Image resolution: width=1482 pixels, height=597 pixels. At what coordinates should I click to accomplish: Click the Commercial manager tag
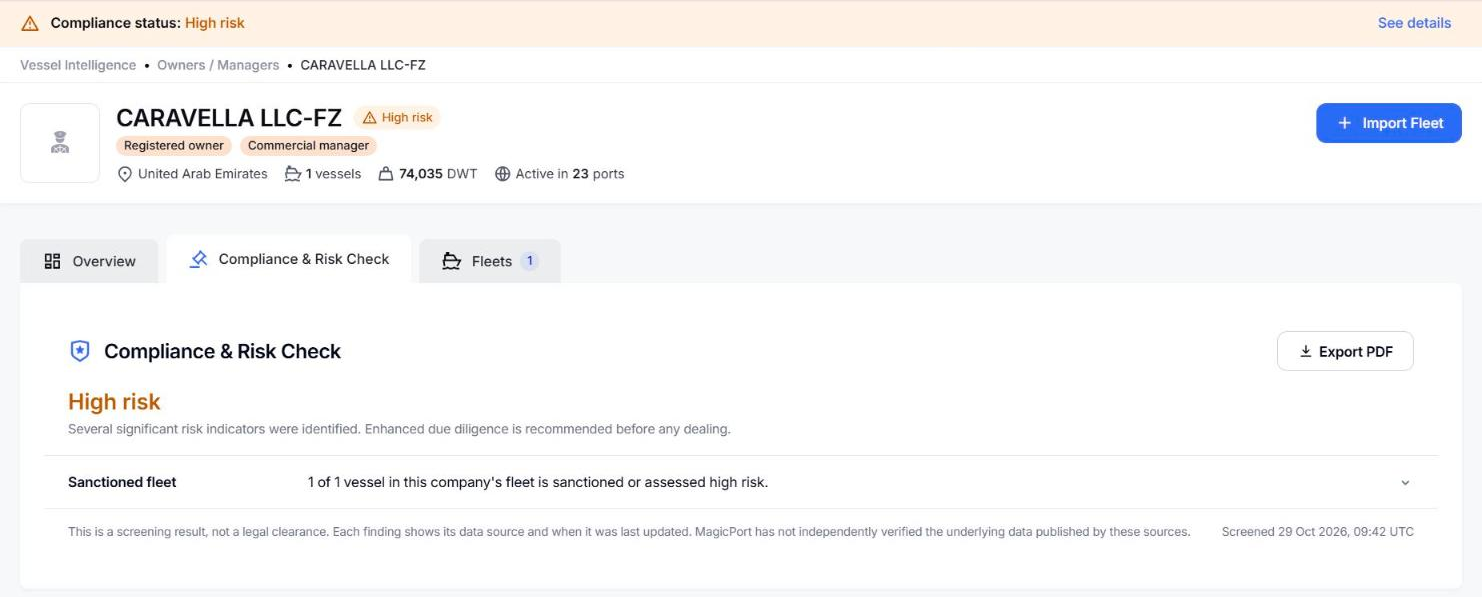coord(308,145)
